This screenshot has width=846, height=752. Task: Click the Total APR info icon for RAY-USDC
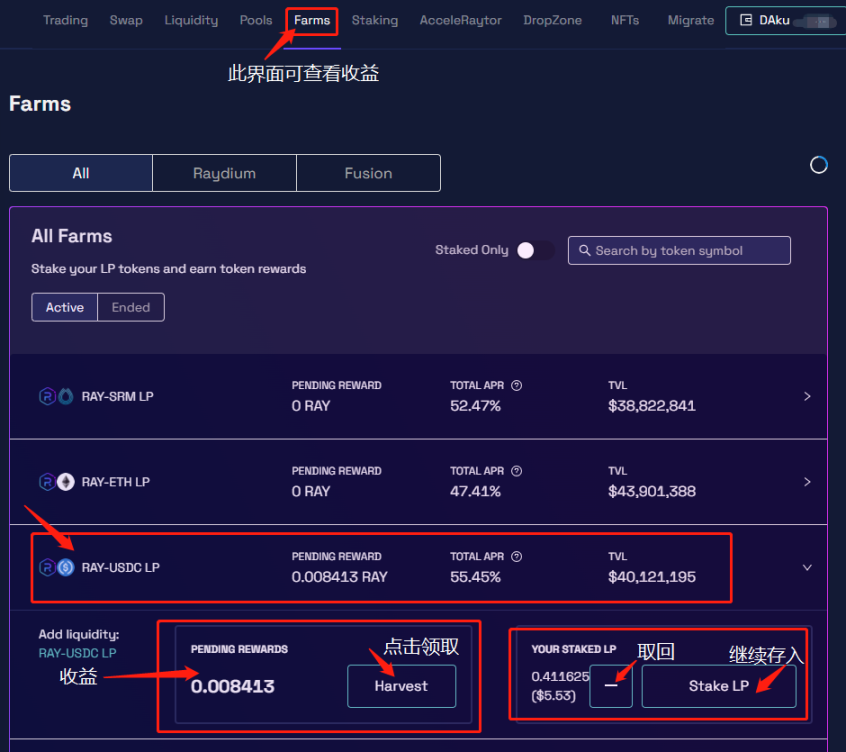[x=517, y=556]
